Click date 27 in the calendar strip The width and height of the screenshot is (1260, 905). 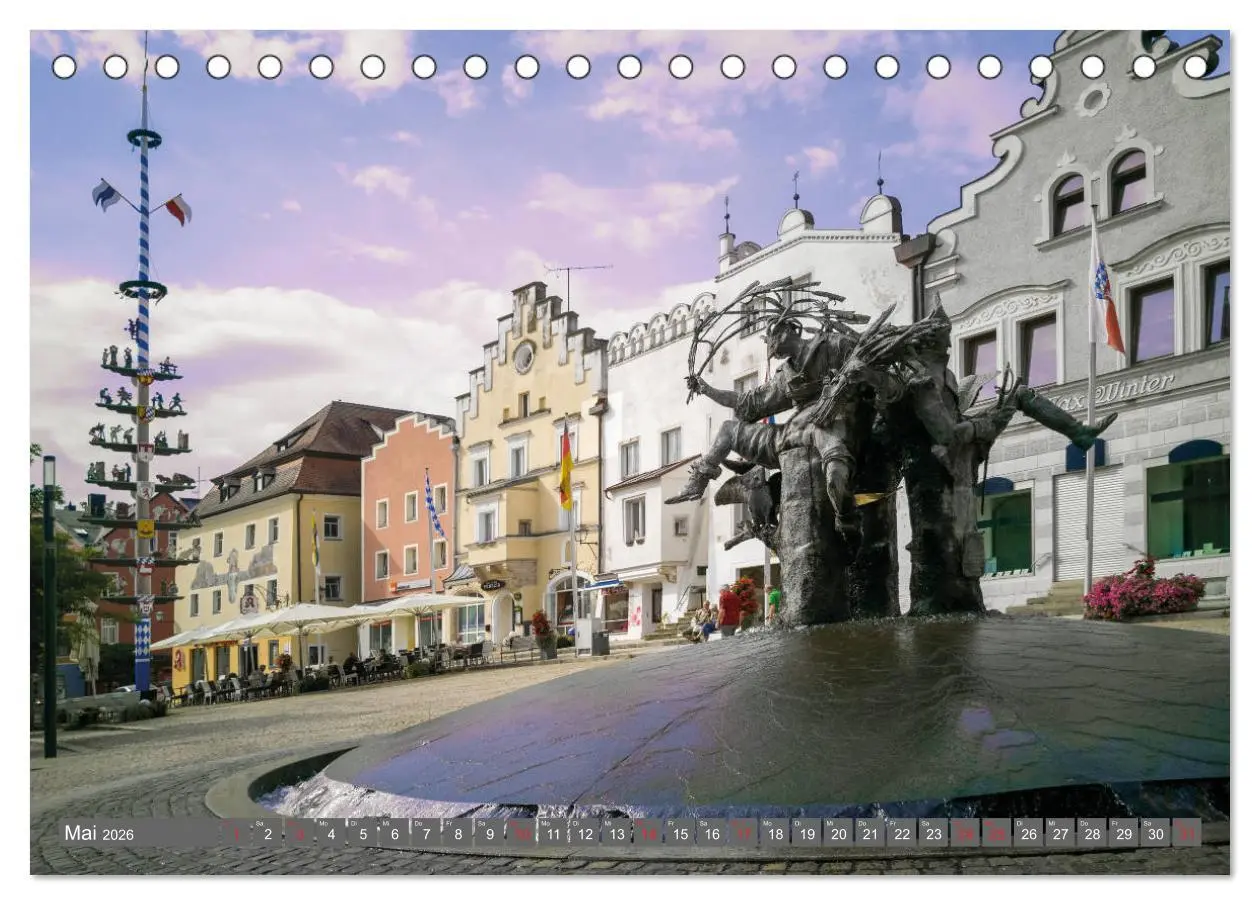(x=1060, y=832)
